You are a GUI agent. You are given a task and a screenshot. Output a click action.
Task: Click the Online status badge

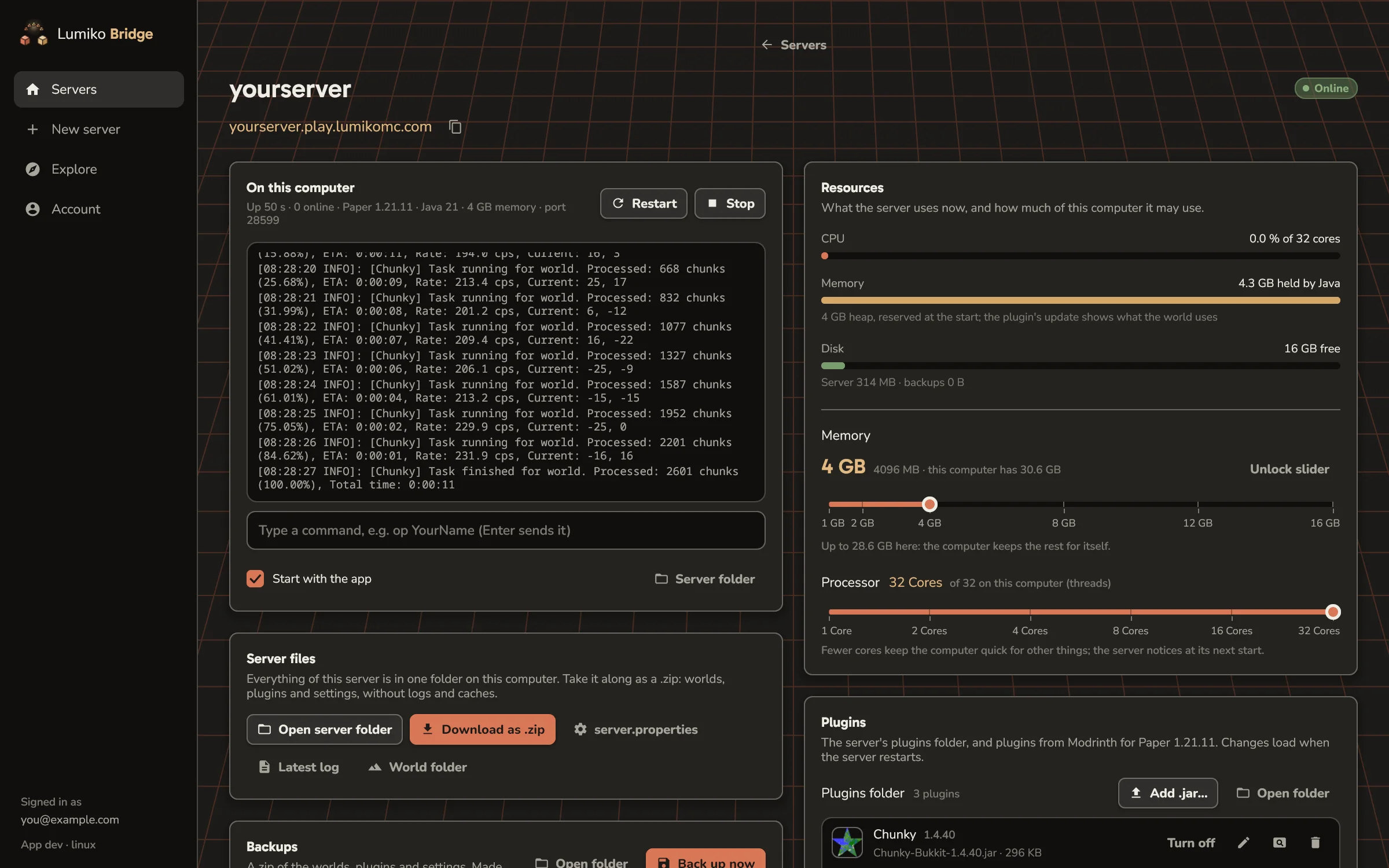coord(1326,88)
